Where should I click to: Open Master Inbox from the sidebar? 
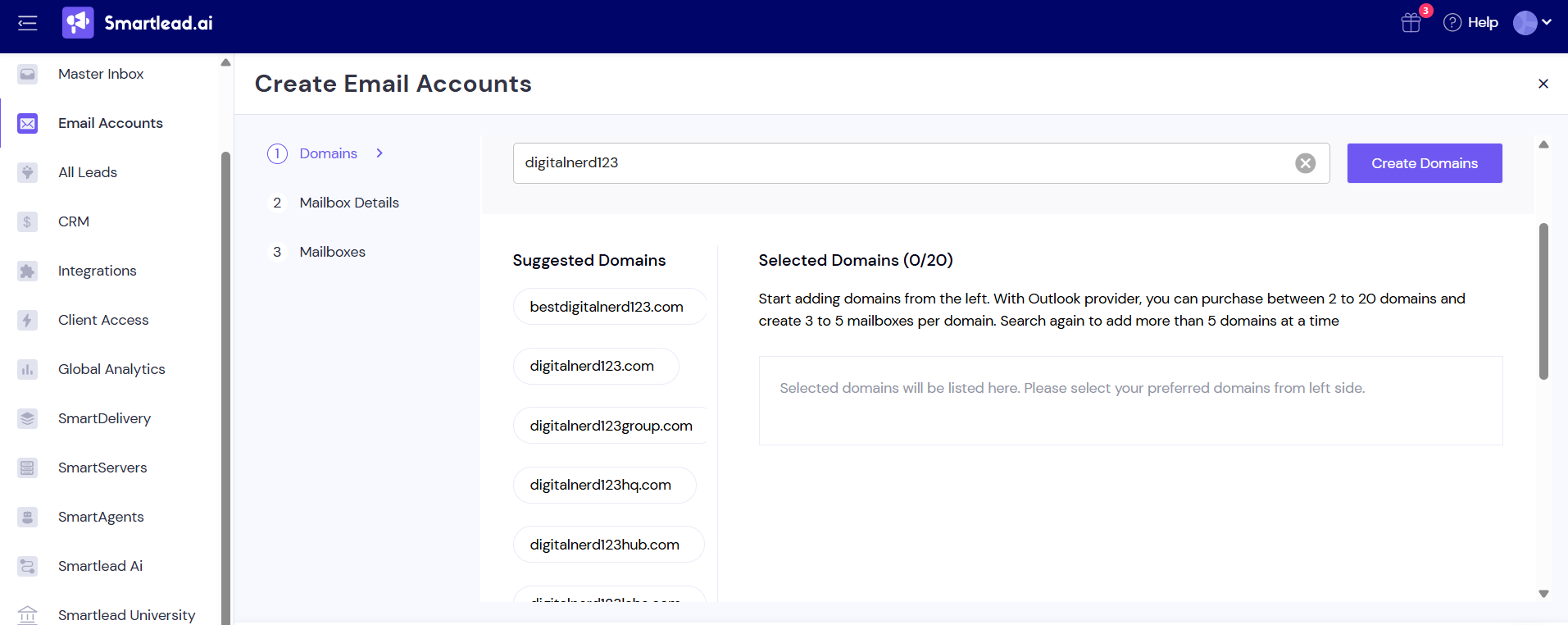[101, 74]
